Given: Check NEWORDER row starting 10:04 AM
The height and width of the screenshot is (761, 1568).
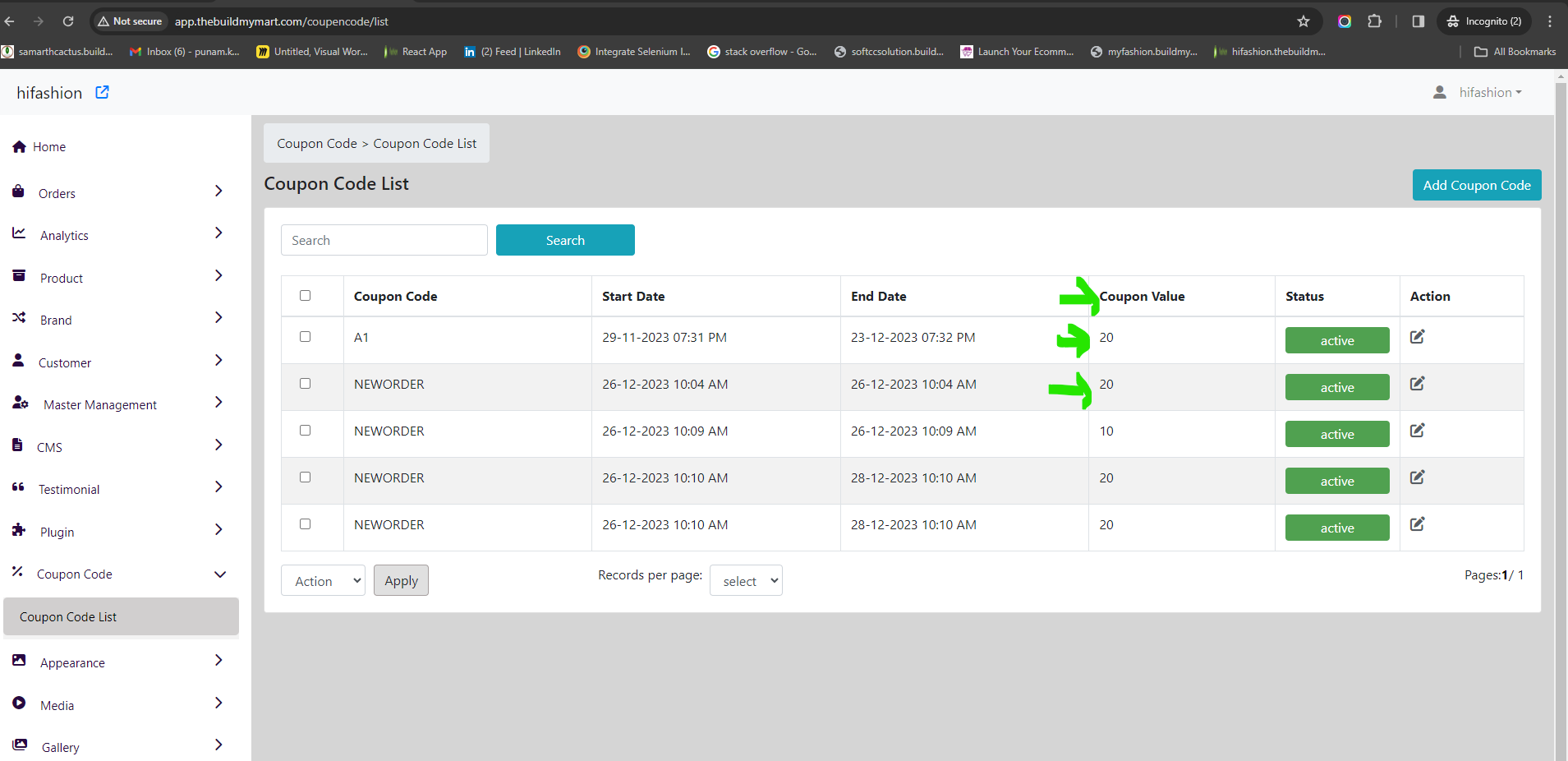Looking at the screenshot, I should pyautogui.click(x=305, y=383).
